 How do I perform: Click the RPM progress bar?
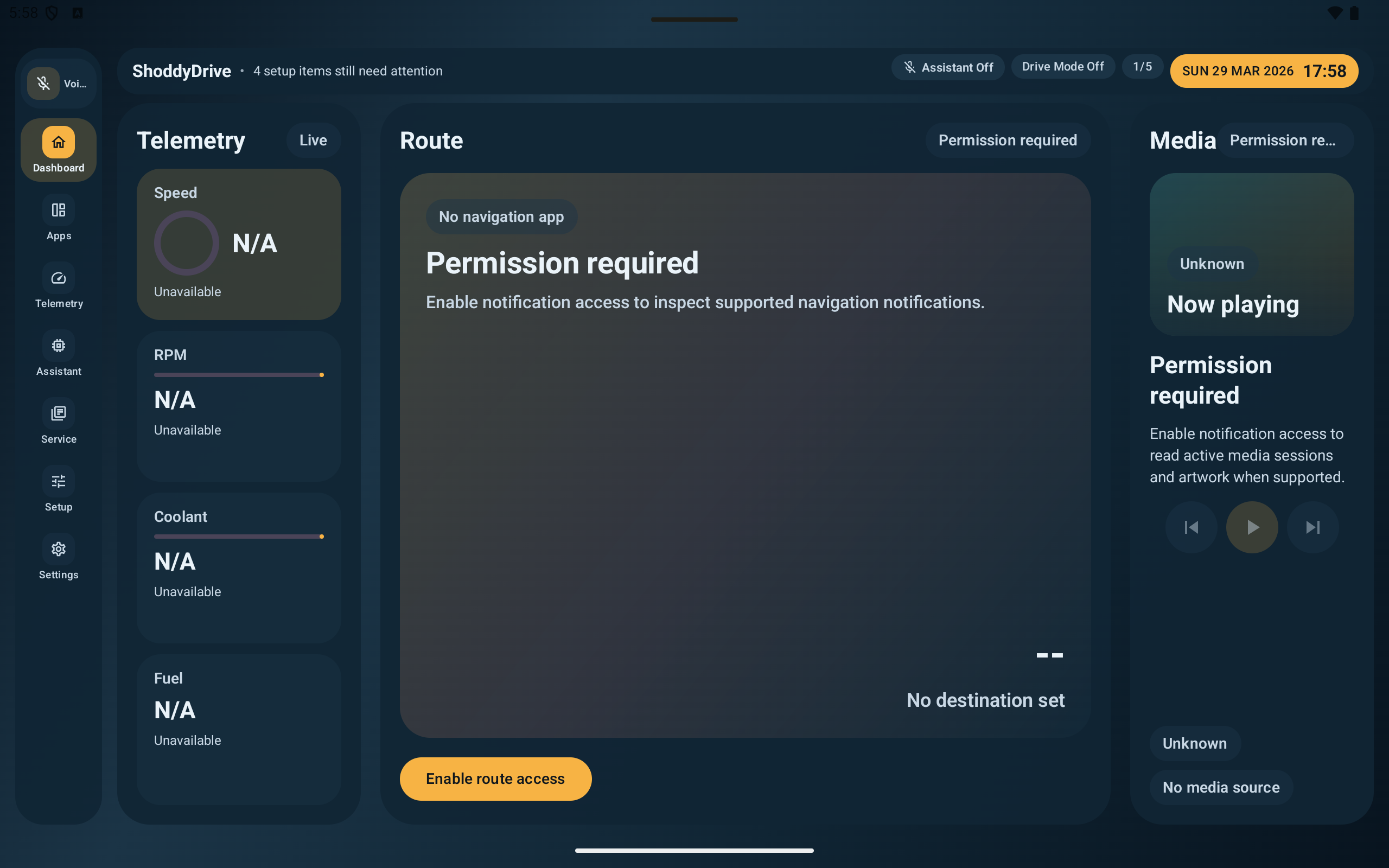click(x=238, y=375)
